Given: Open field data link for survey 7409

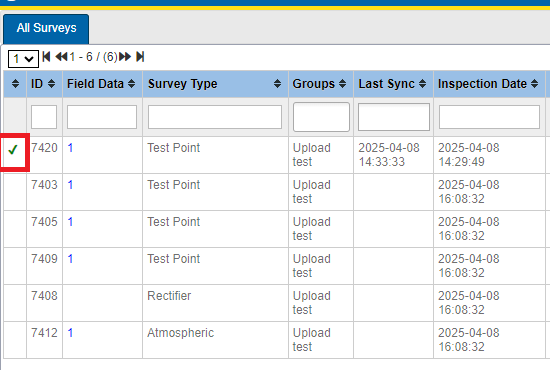Looking at the screenshot, I should click(70, 258).
